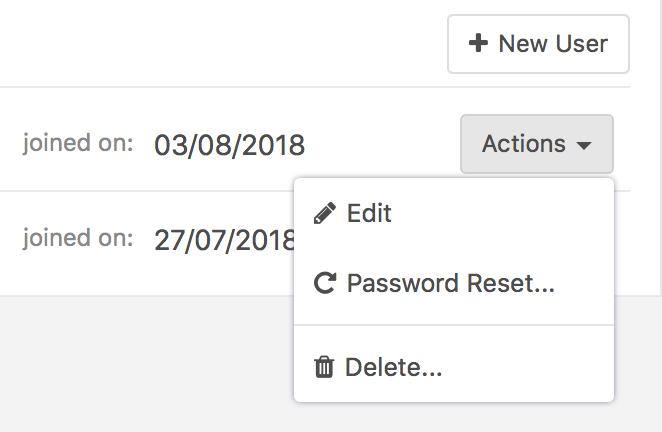
Task: Click the circular arrow Password Reset icon
Action: tap(325, 283)
